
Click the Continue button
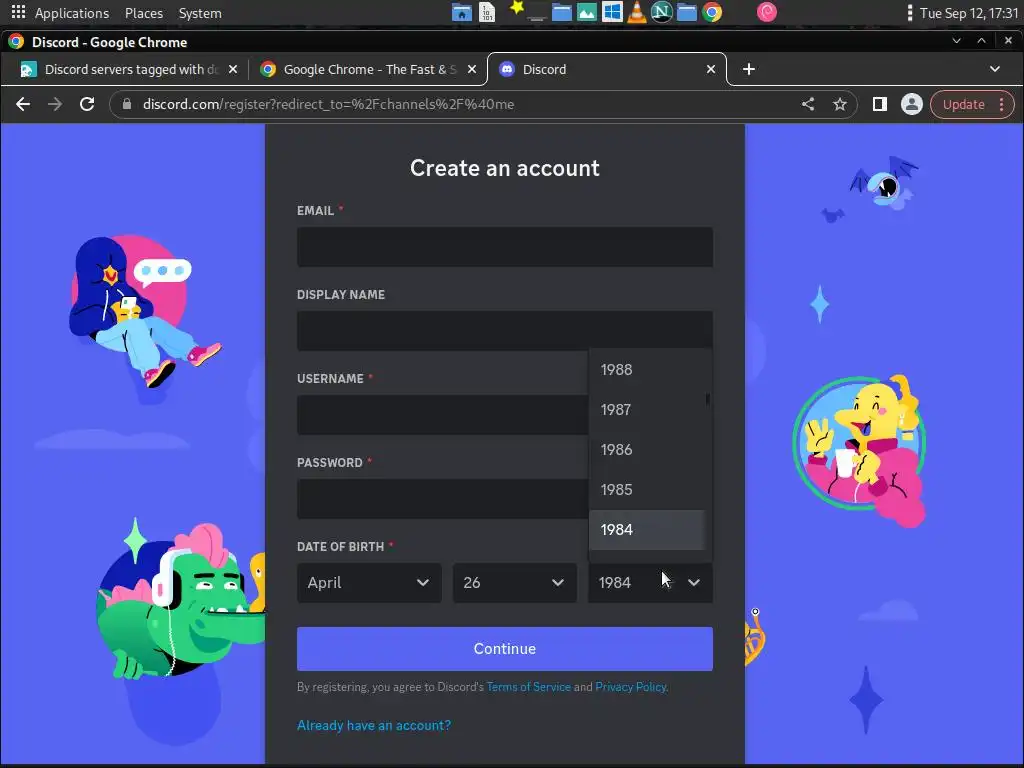tap(505, 648)
